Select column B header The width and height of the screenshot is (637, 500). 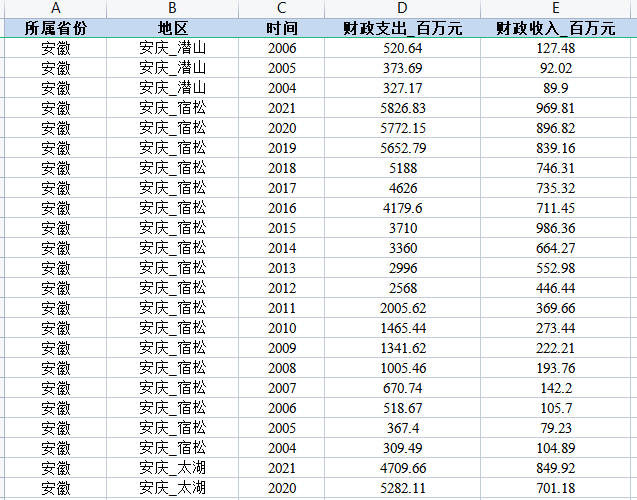[x=172, y=8]
